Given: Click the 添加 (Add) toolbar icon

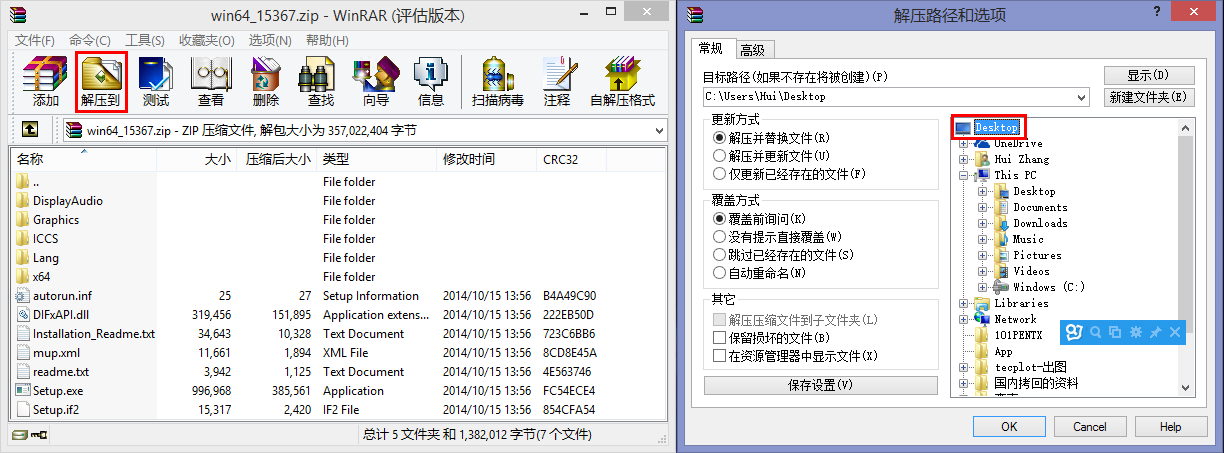Looking at the screenshot, I should click(x=46, y=82).
